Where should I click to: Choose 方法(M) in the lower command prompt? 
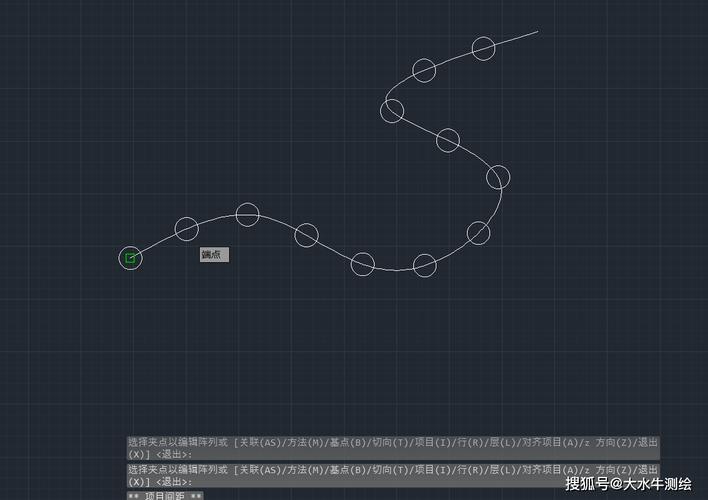(305, 470)
